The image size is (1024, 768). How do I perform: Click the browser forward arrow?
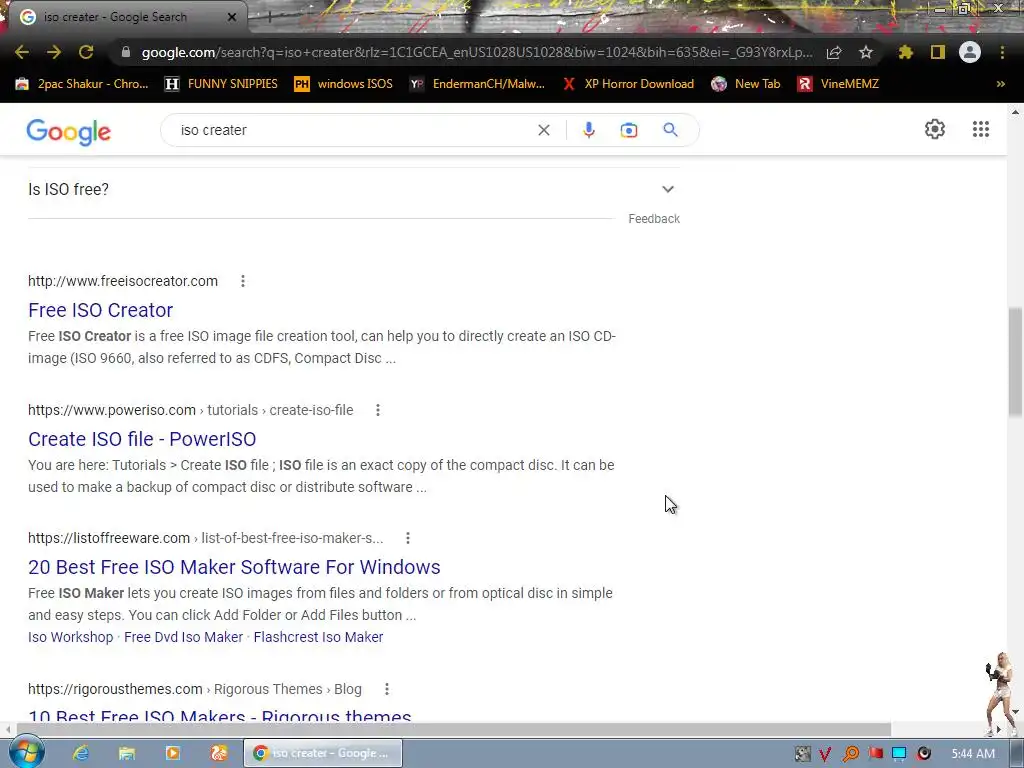[x=54, y=52]
